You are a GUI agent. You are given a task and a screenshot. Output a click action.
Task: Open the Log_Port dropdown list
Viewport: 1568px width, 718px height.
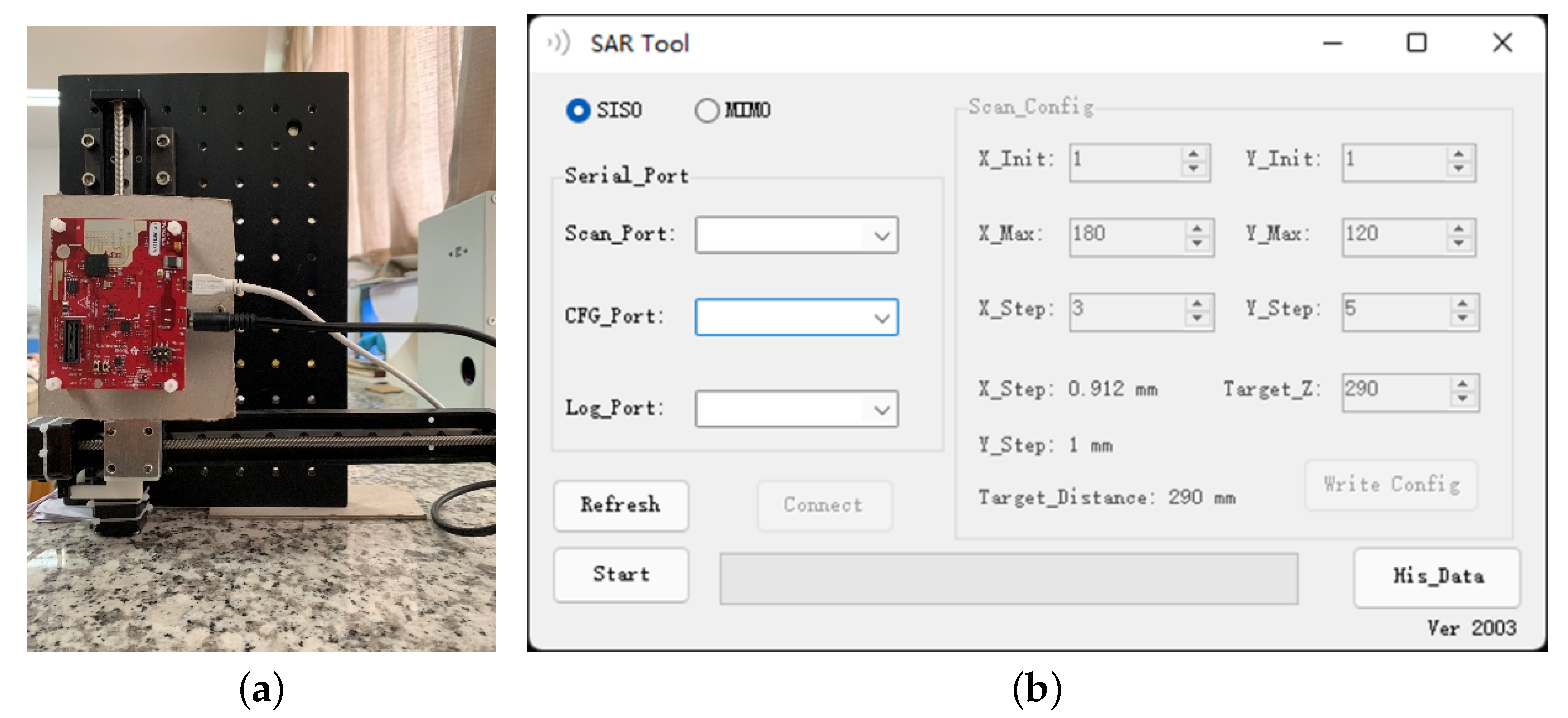882,409
